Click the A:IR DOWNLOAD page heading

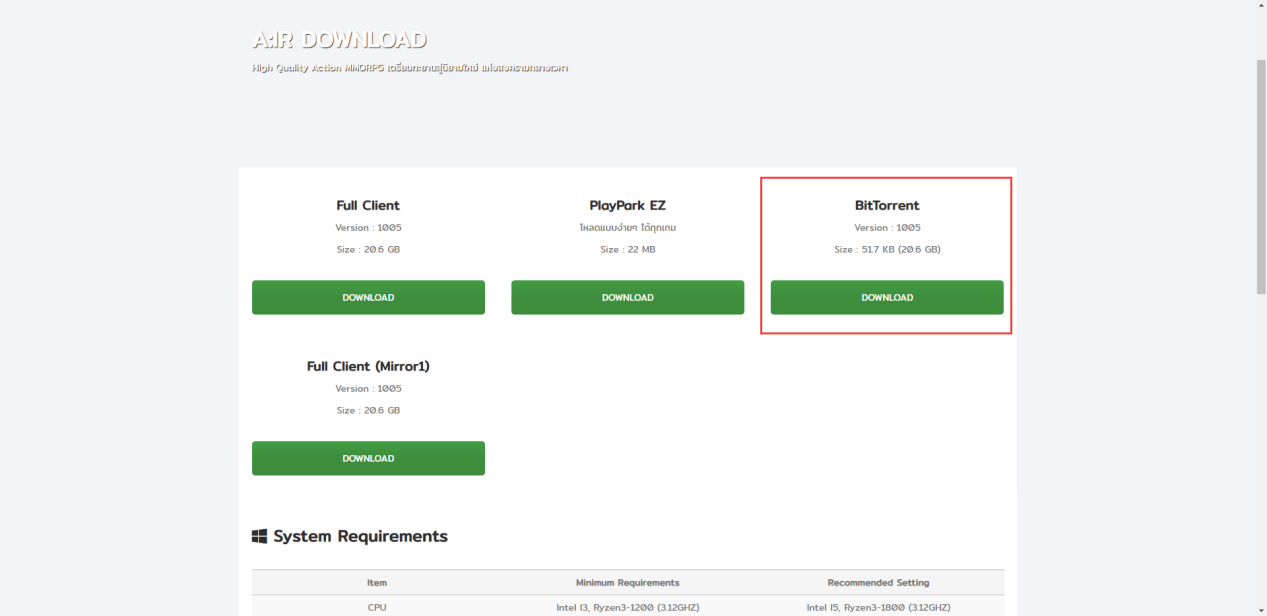point(340,40)
